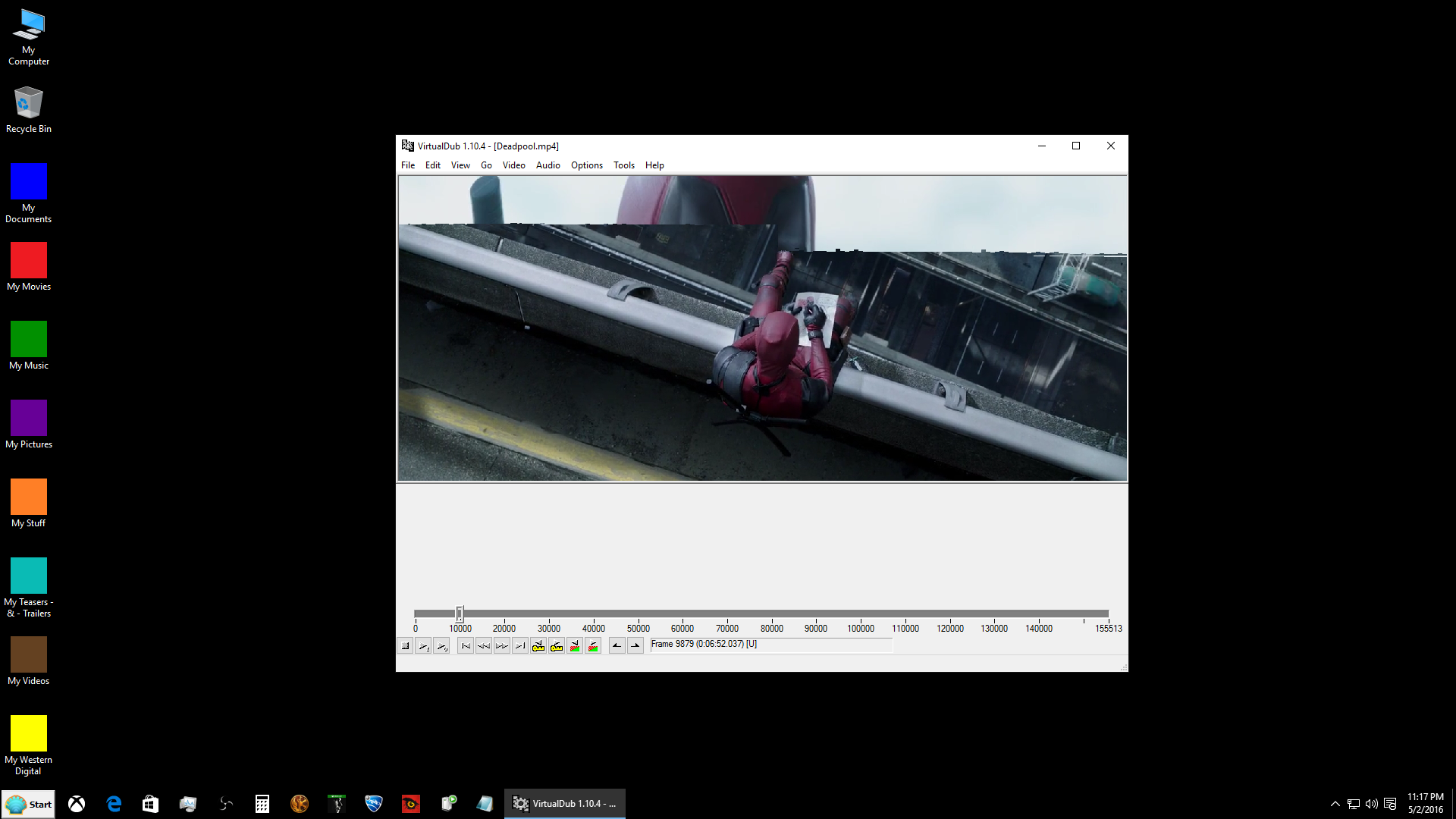Show hidden system tray icons
The height and width of the screenshot is (819, 1456).
[x=1335, y=804]
